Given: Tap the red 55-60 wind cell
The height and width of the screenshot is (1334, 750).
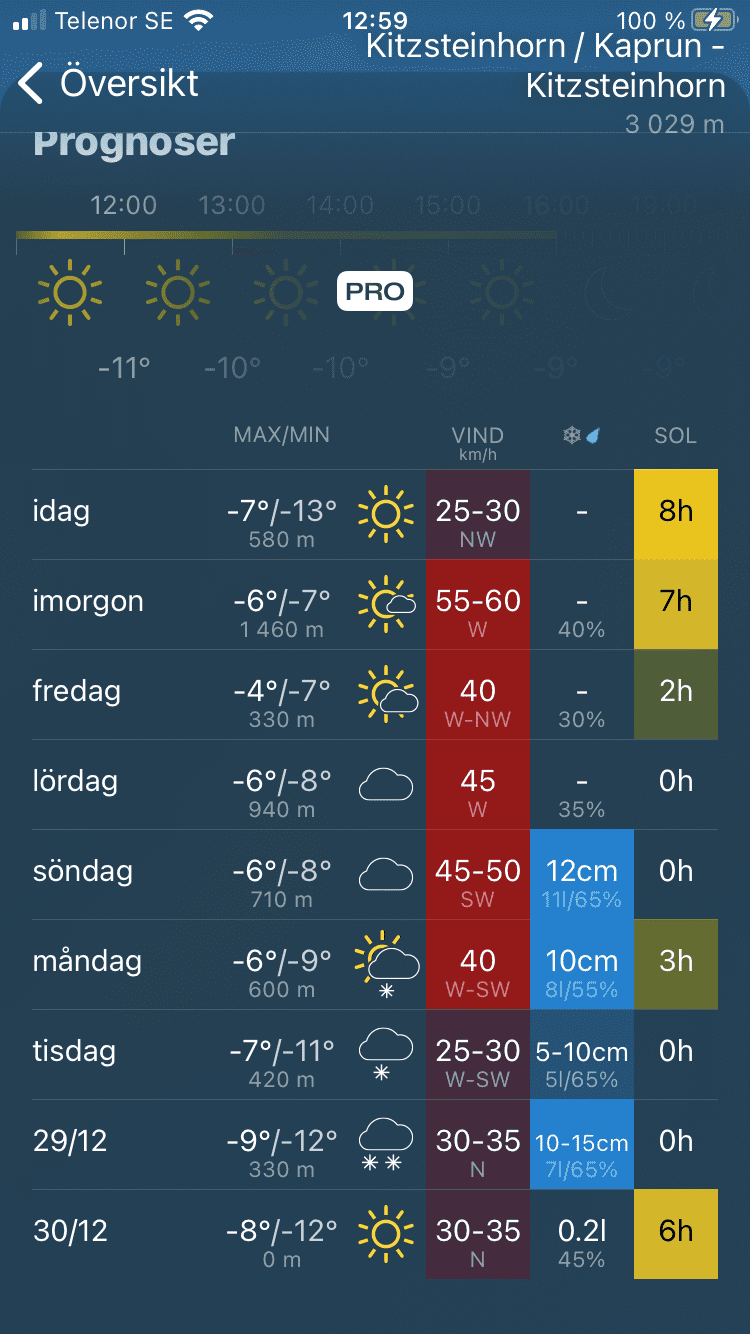Looking at the screenshot, I should 478,604.
